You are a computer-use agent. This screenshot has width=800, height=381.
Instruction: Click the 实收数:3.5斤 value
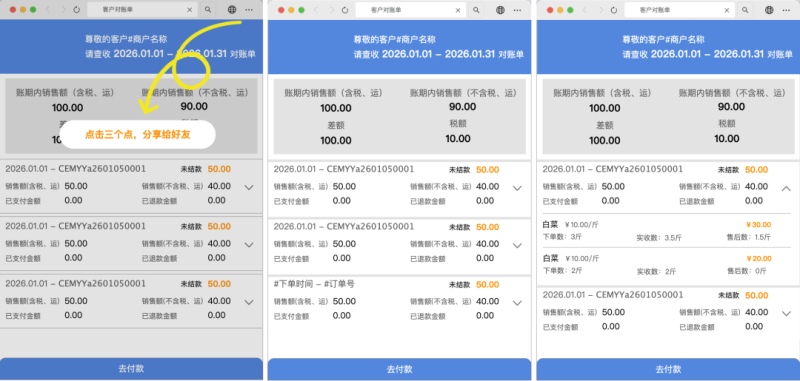659,238
